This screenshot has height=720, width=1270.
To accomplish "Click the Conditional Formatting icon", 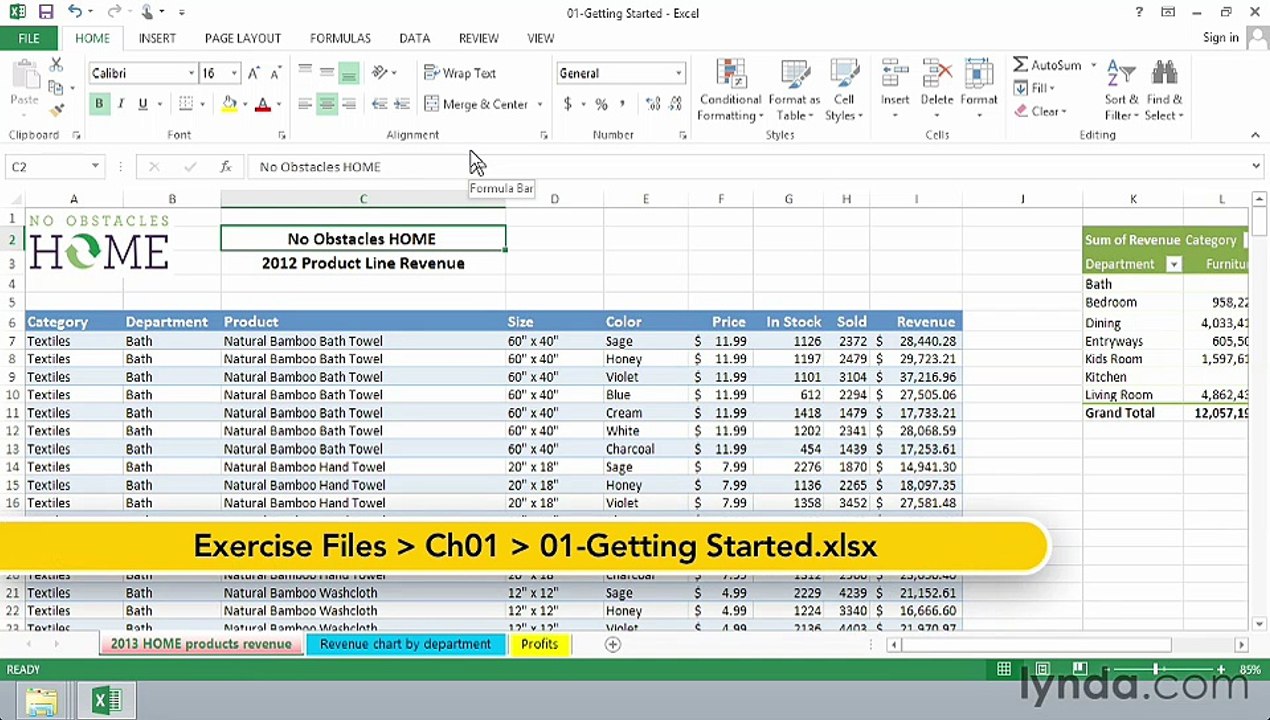I will click(x=730, y=76).
